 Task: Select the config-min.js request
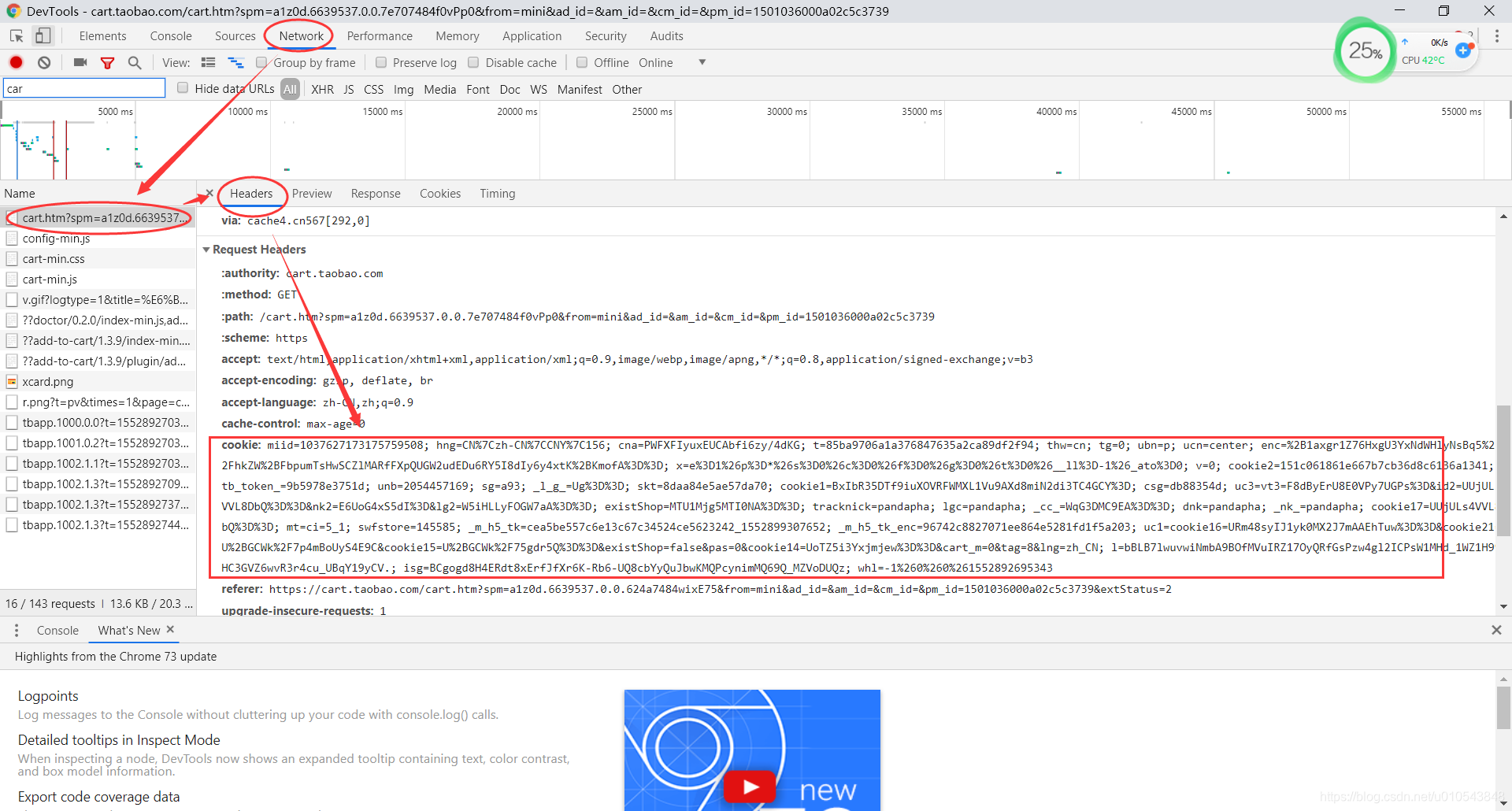tap(98, 239)
